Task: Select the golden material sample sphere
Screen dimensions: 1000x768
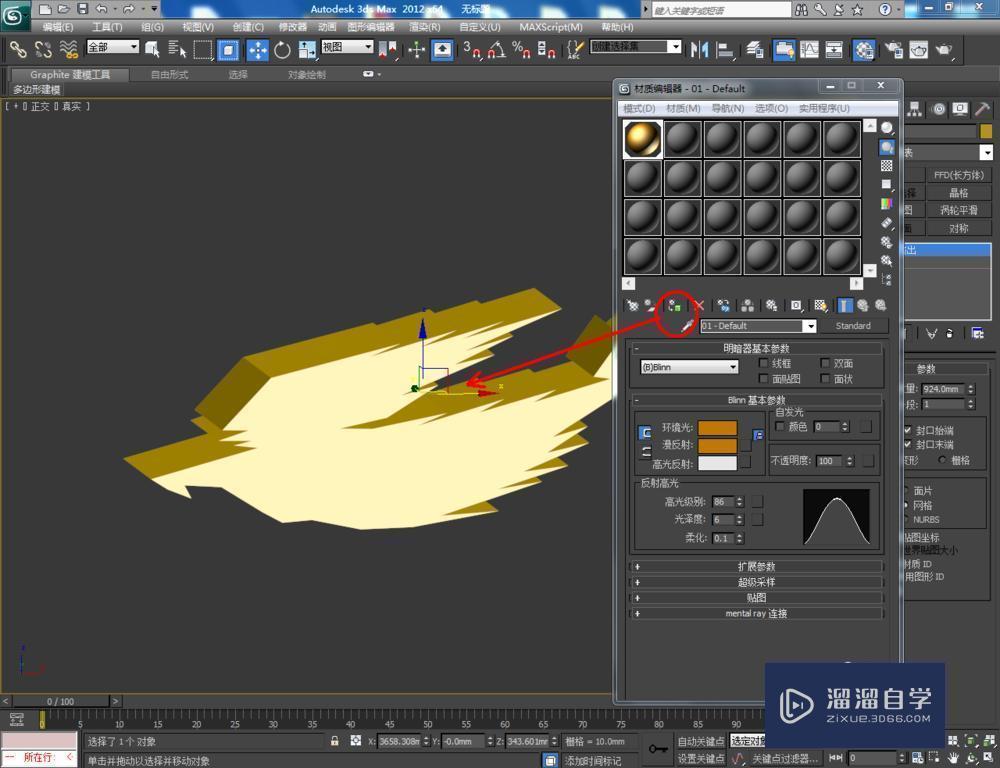Action: click(642, 139)
